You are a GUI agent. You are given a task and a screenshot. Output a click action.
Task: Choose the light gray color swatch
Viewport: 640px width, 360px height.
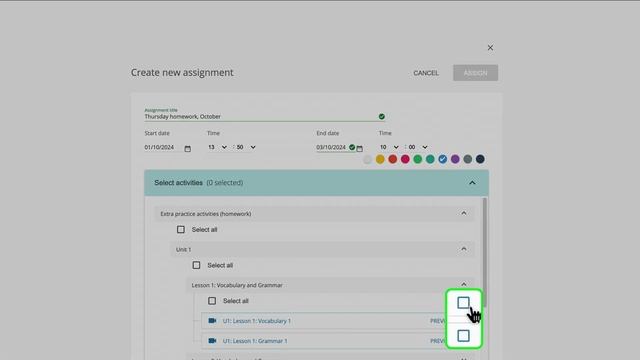(x=367, y=159)
